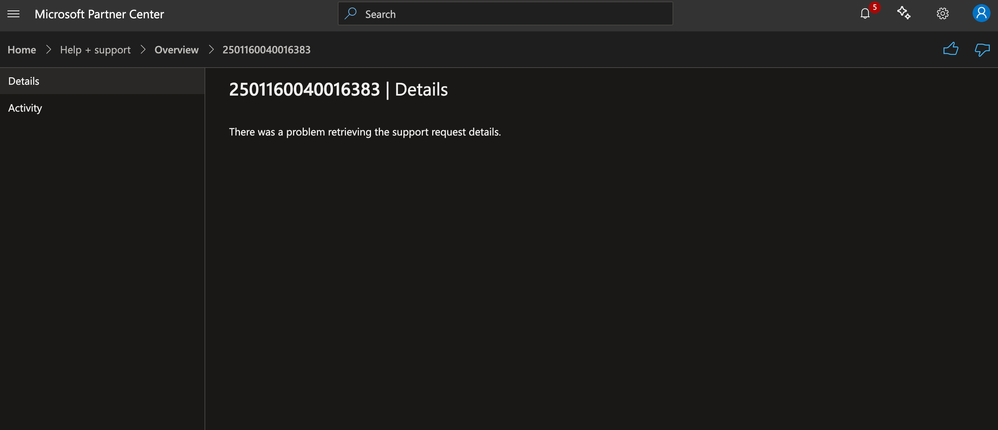Give thumbs down feedback
The height and width of the screenshot is (430, 998).
(x=982, y=50)
